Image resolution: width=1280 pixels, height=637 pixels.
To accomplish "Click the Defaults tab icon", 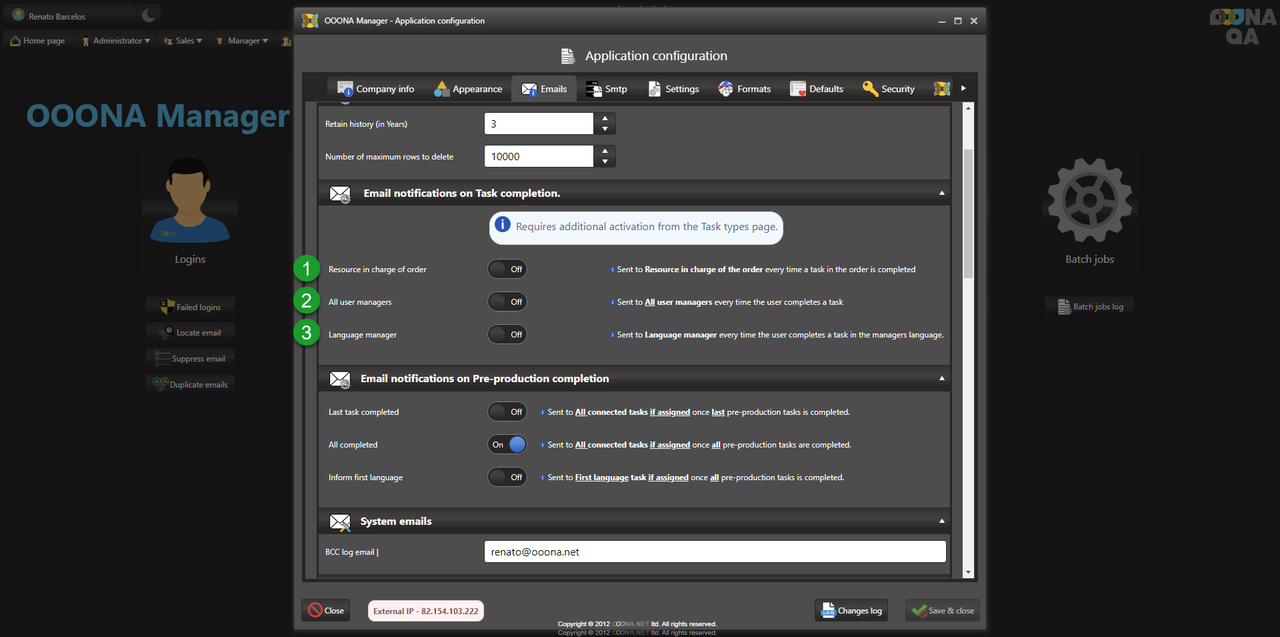I will pyautogui.click(x=798, y=89).
